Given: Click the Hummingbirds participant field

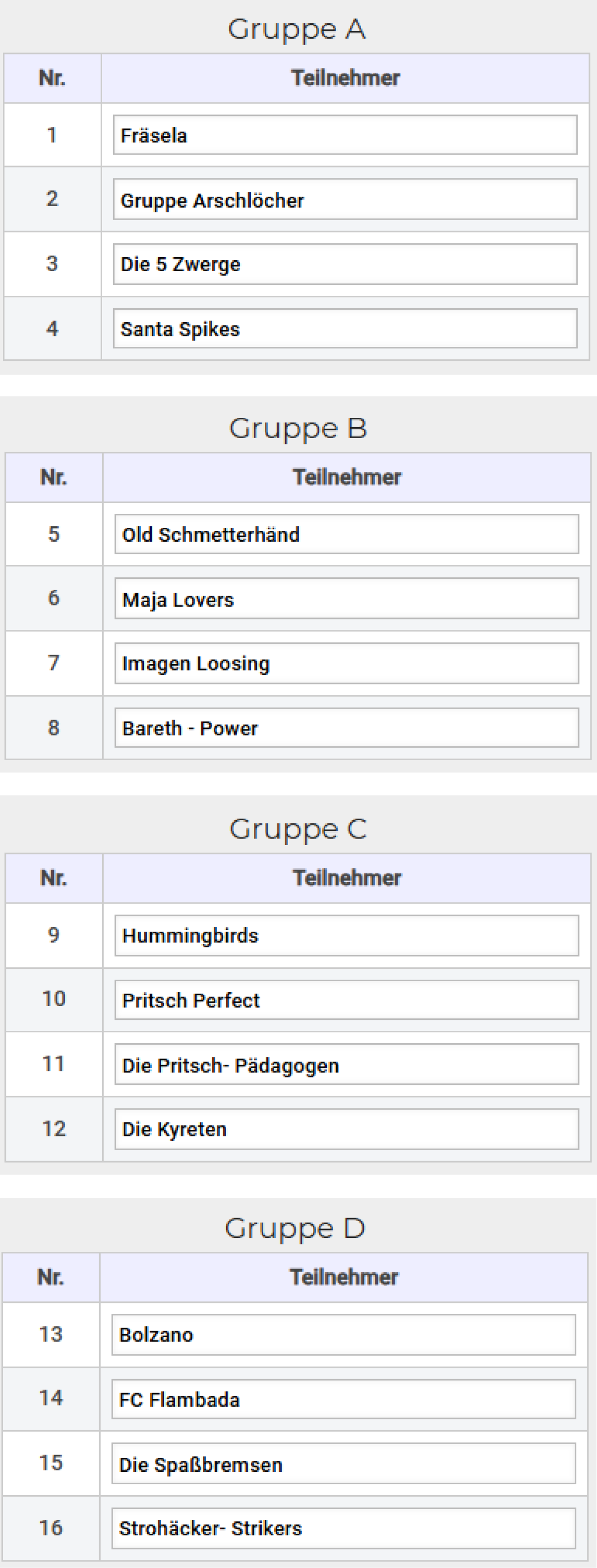Looking at the screenshot, I should click(346, 936).
